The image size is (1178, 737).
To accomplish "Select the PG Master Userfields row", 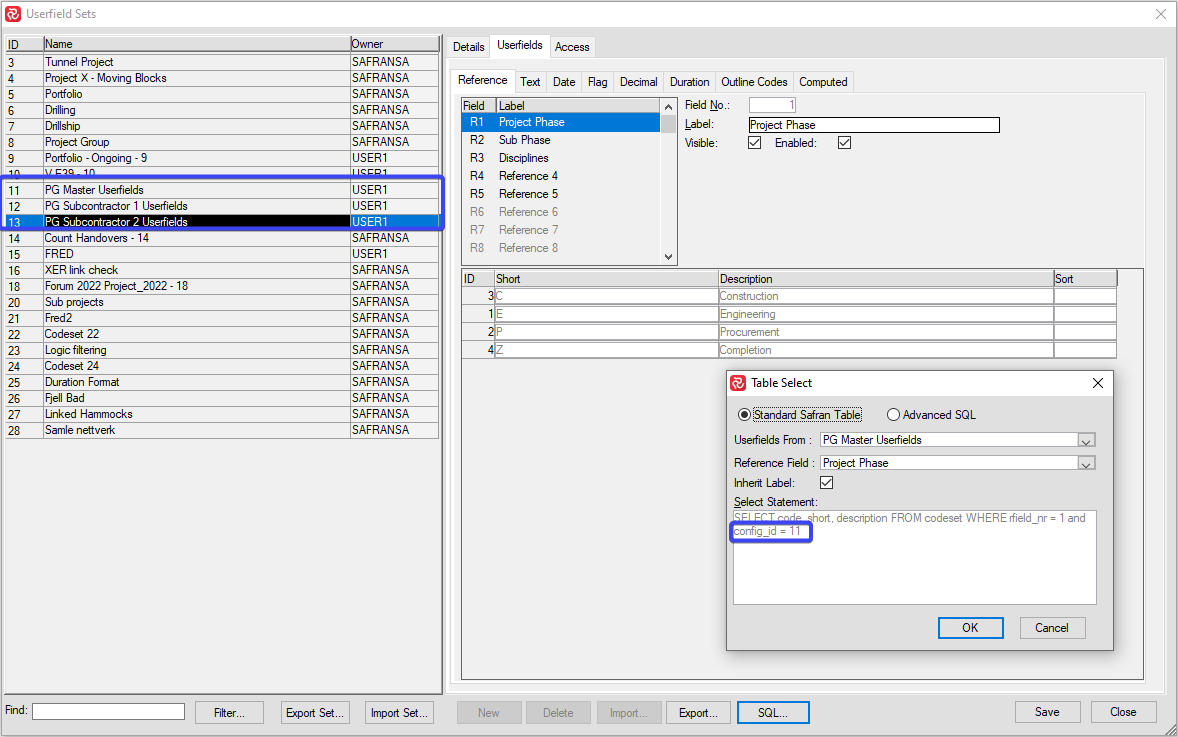I will pyautogui.click(x=222, y=190).
